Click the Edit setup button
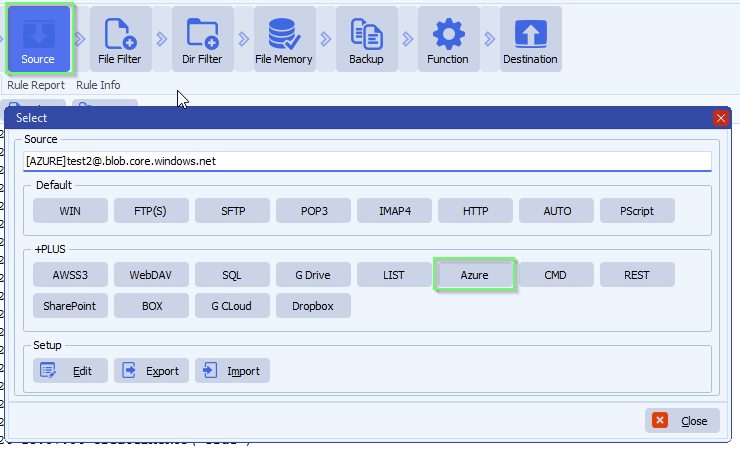This screenshot has height=451, width=740. (70, 371)
